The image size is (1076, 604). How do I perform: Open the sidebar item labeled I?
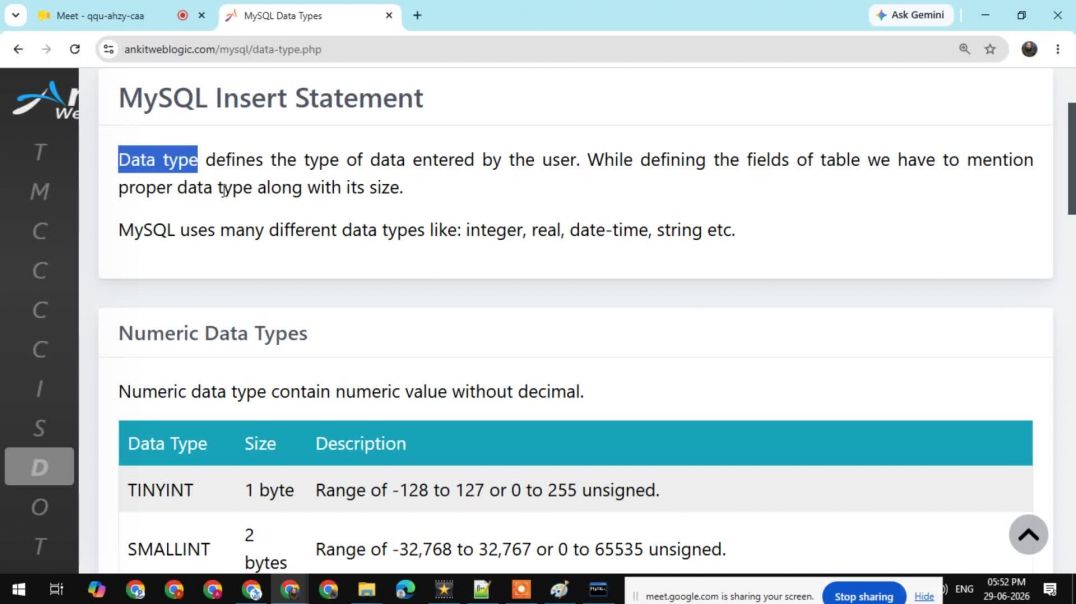(39, 389)
